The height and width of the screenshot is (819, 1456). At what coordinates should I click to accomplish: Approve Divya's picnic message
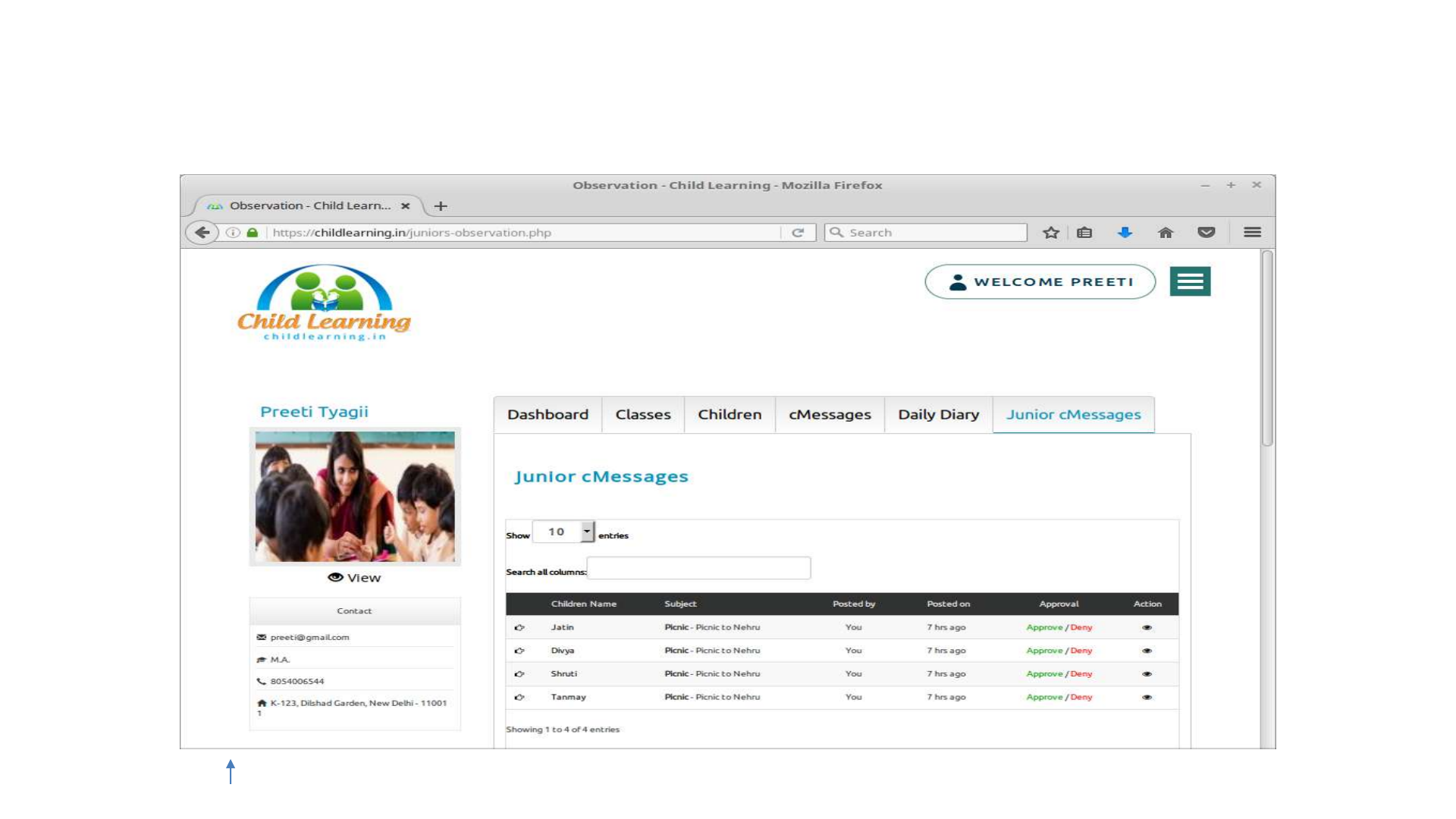(x=1043, y=651)
